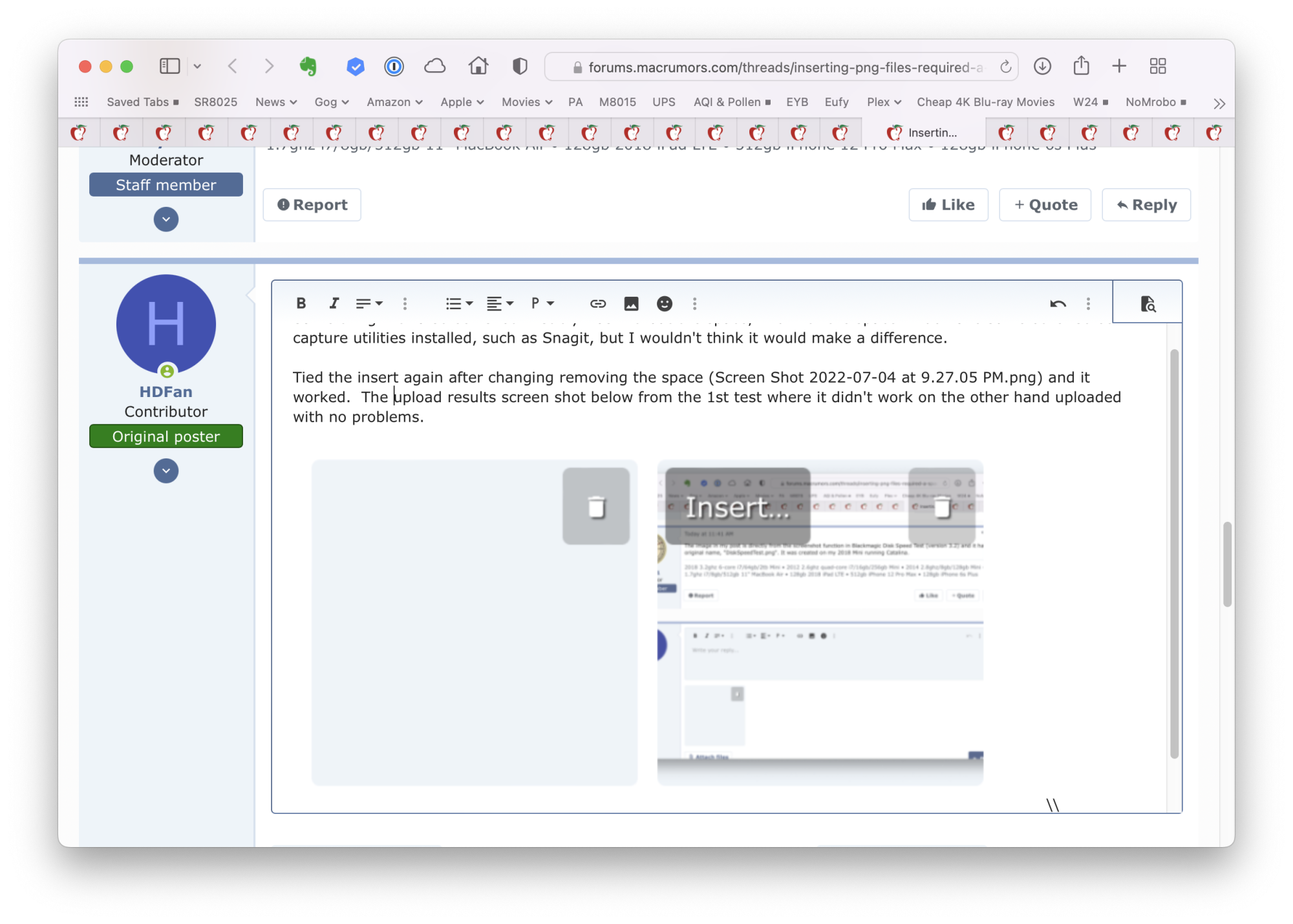Image resolution: width=1293 pixels, height=924 pixels.
Task: Open the text alignment dropdown
Action: point(500,303)
